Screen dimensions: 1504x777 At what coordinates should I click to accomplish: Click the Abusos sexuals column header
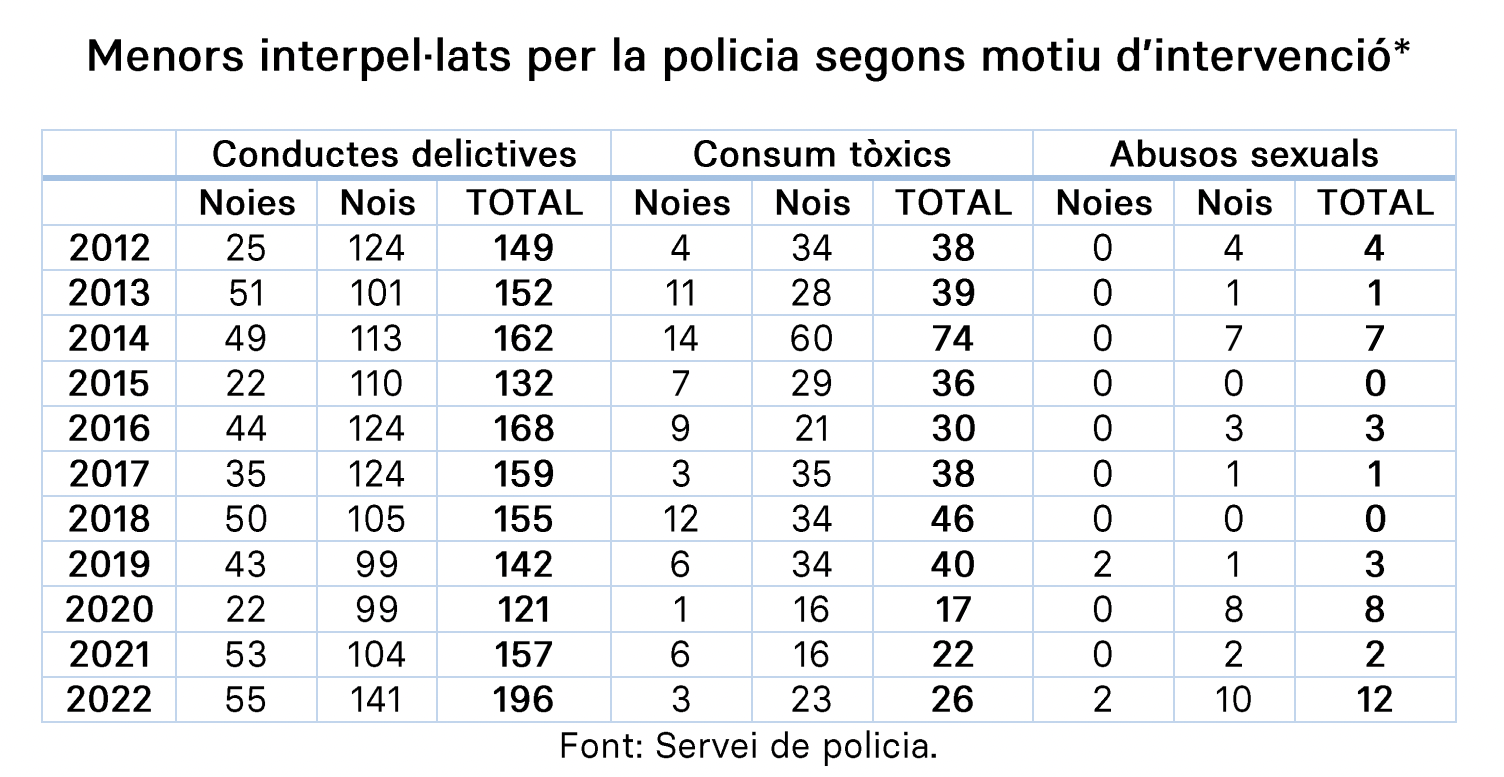(1244, 154)
